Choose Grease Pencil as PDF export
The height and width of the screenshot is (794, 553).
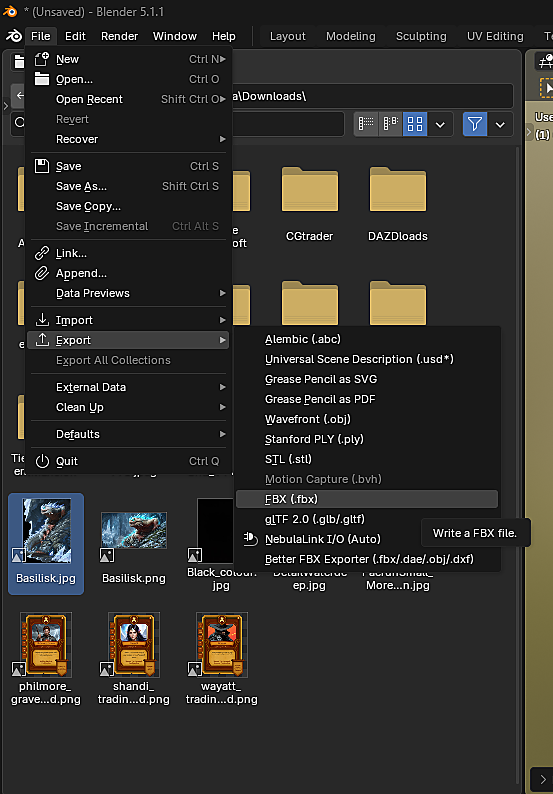(x=367, y=400)
